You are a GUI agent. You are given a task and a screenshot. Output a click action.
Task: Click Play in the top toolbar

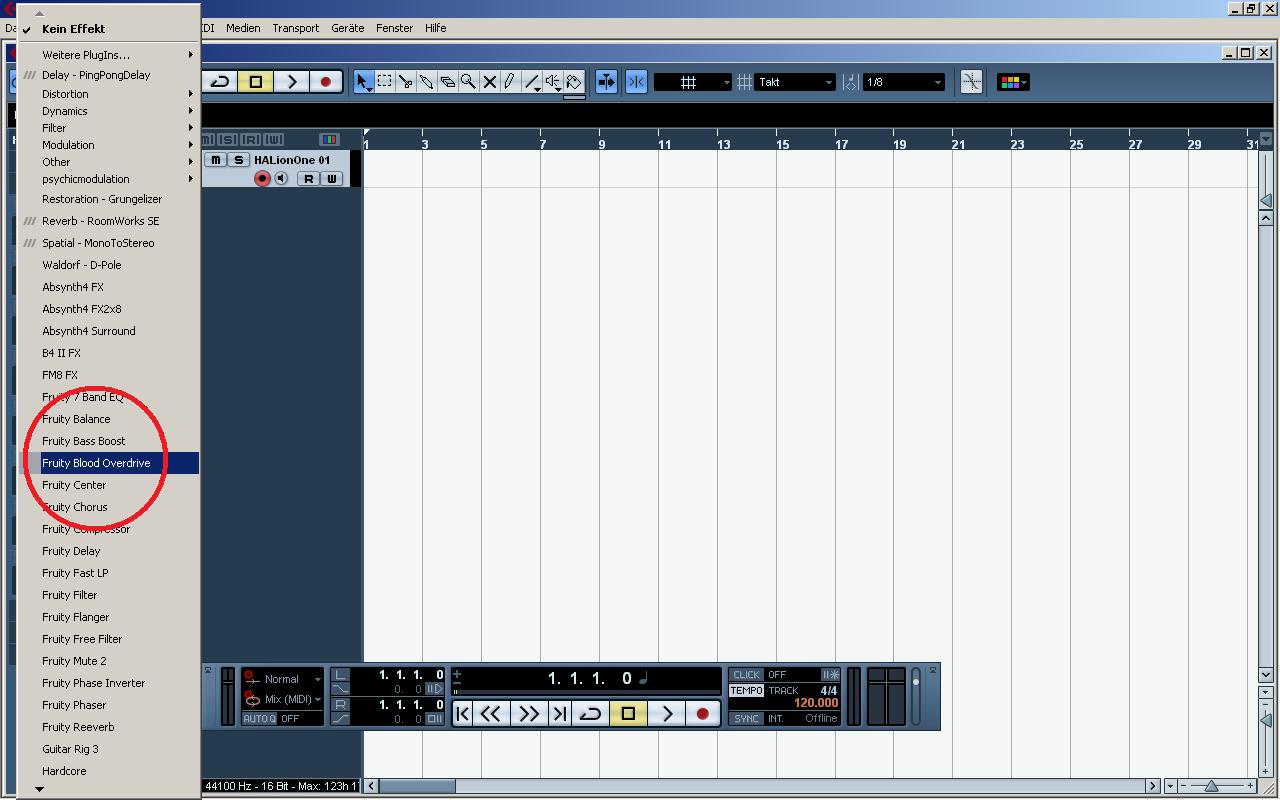pyautogui.click(x=291, y=82)
